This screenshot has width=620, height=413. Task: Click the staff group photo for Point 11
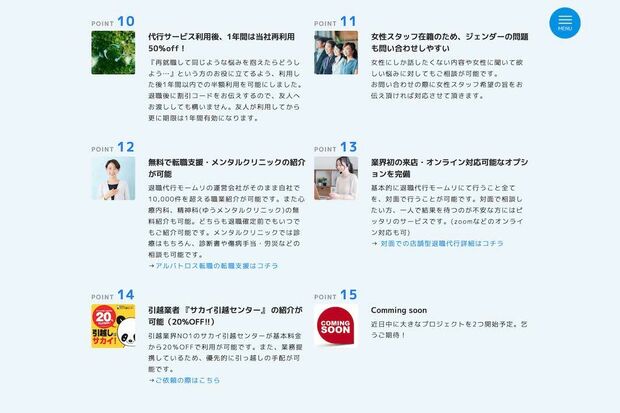tap(336, 53)
